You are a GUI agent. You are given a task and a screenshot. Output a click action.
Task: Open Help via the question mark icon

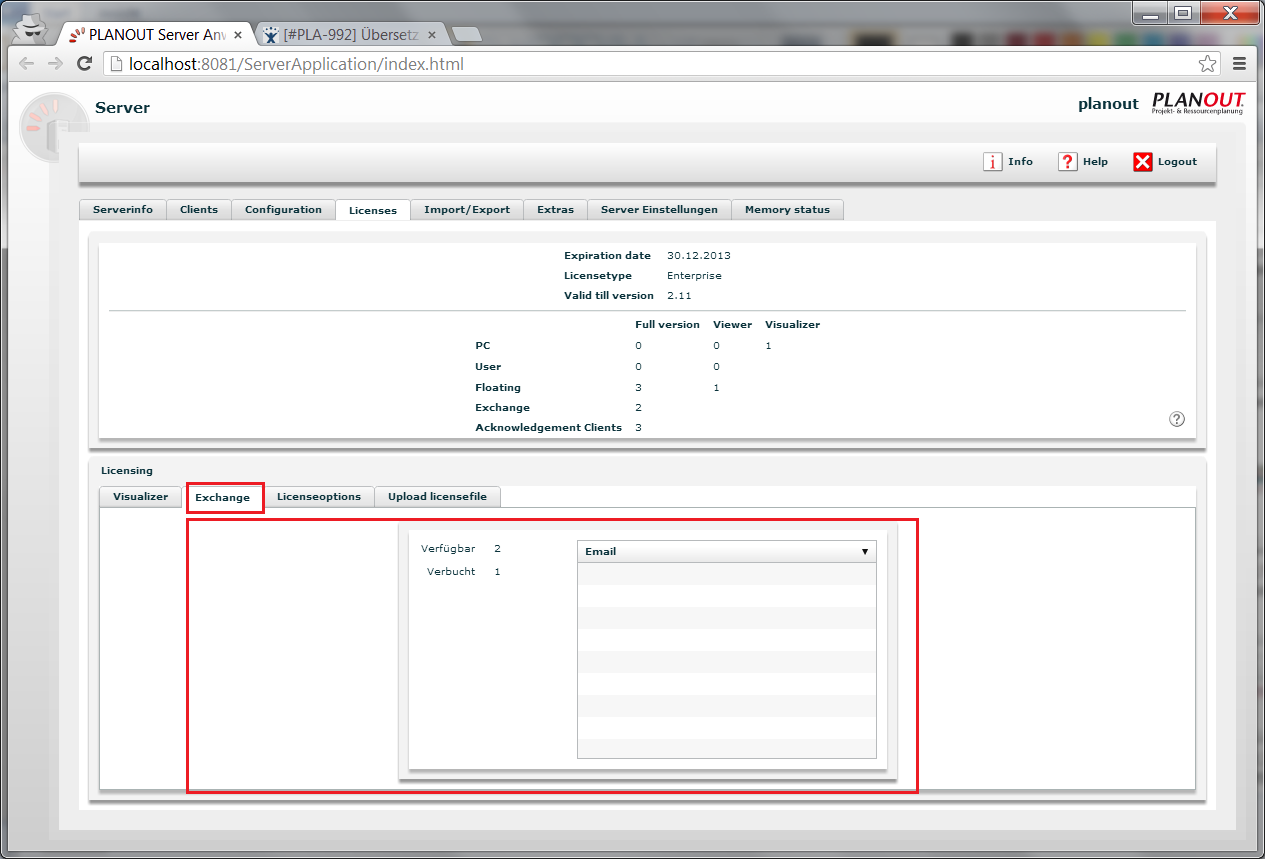[1068, 162]
